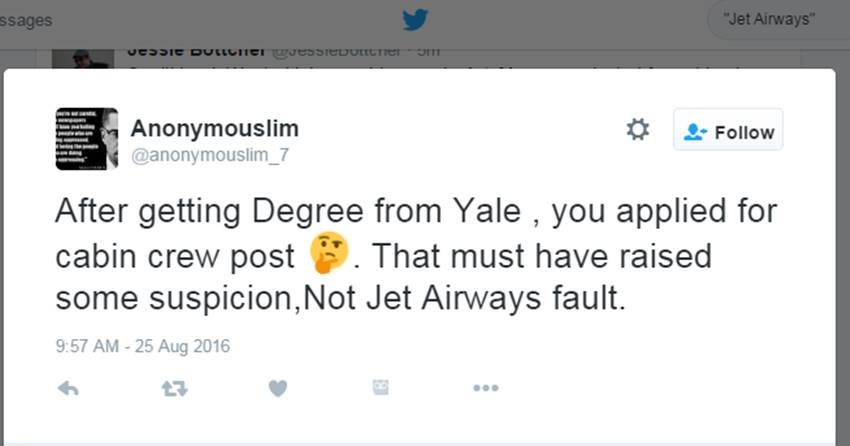Like the tweet with the heart icon
This screenshot has height=446, width=850.
(278, 388)
